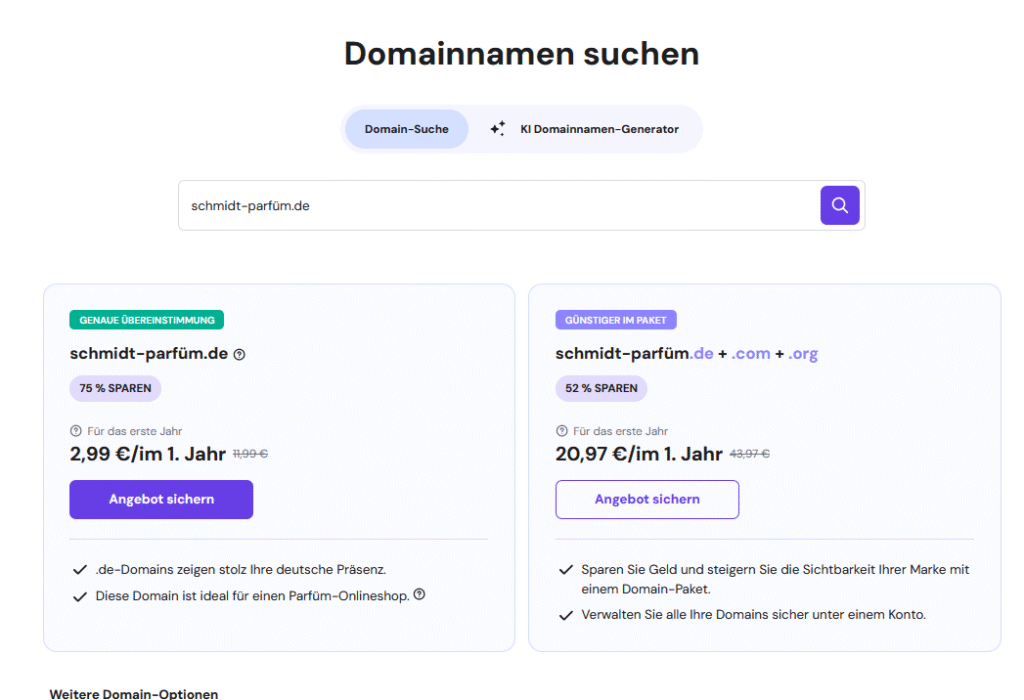Switch to the Domain-Suche tab
This screenshot has height=700, width=1024.
pos(406,129)
